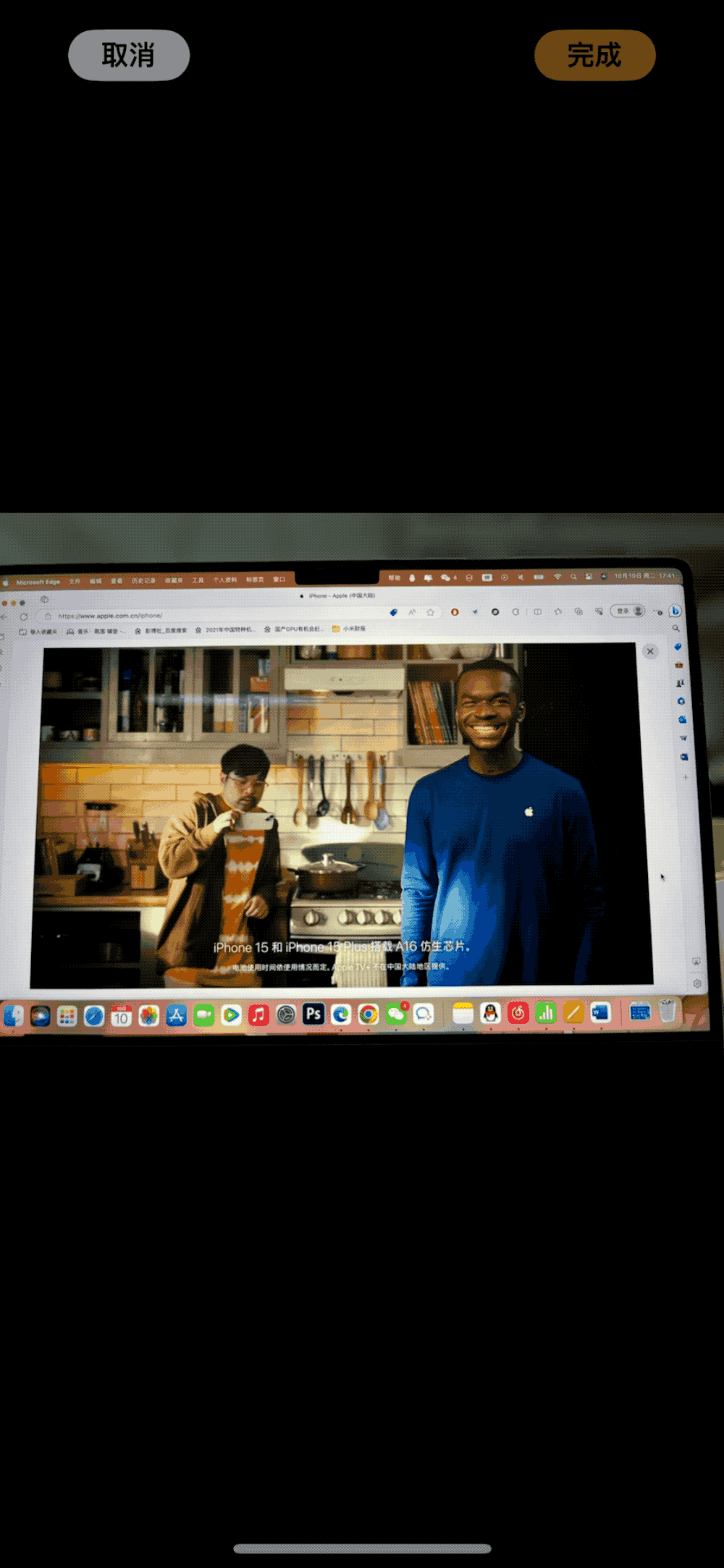
Task: Tap the 完成 done button
Action: [594, 55]
